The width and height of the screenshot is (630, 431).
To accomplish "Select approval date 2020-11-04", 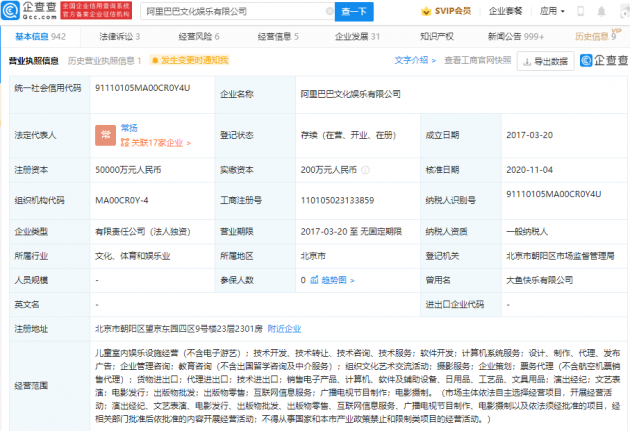I will click(530, 170).
